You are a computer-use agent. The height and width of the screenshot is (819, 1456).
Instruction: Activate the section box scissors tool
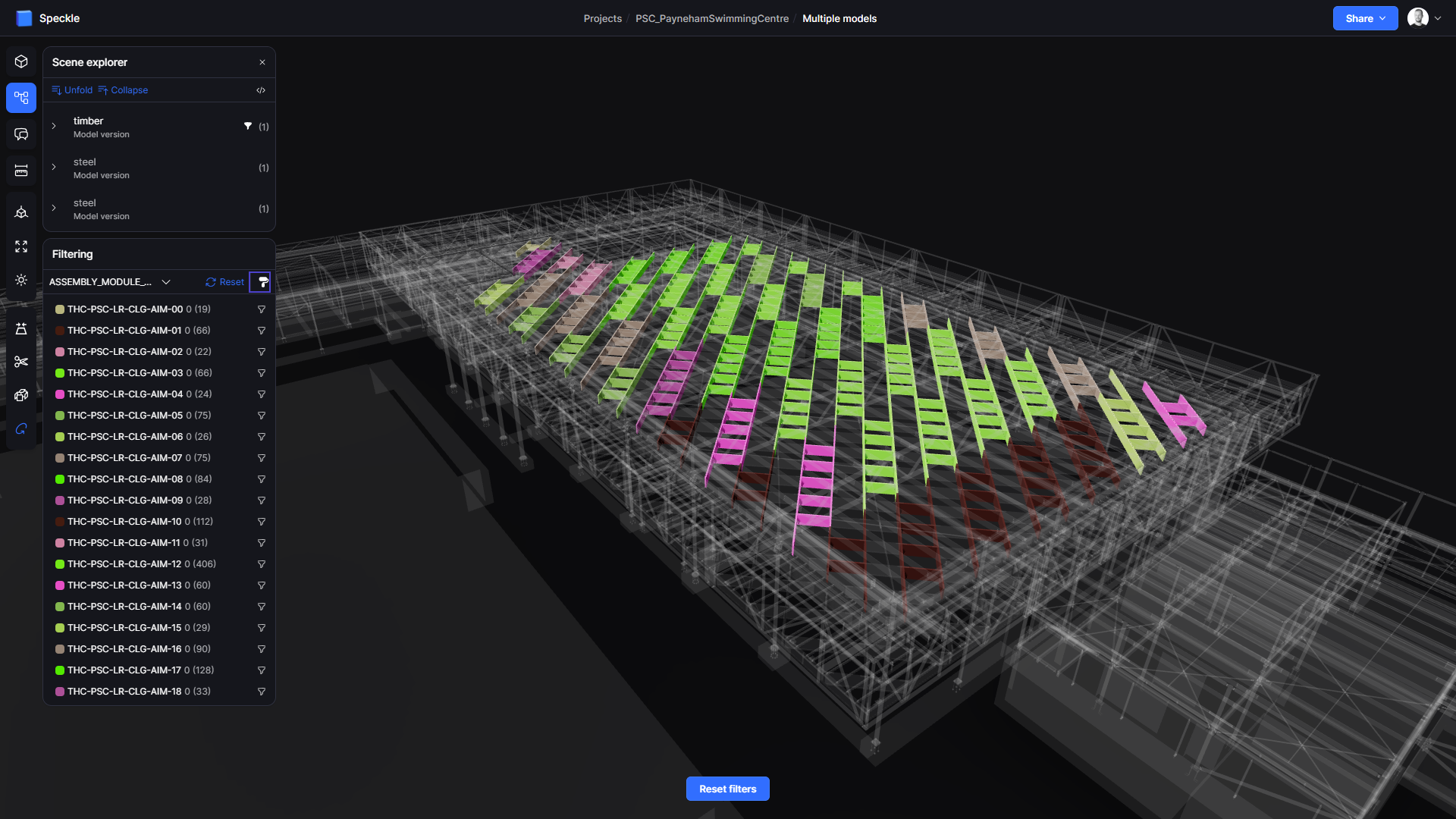coord(21,362)
